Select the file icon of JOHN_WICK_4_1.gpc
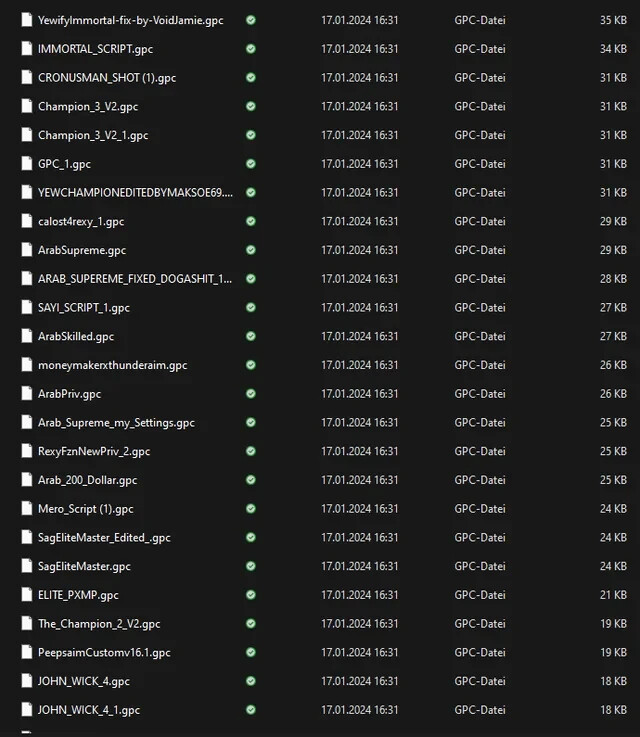This screenshot has height=737, width=640. point(27,709)
